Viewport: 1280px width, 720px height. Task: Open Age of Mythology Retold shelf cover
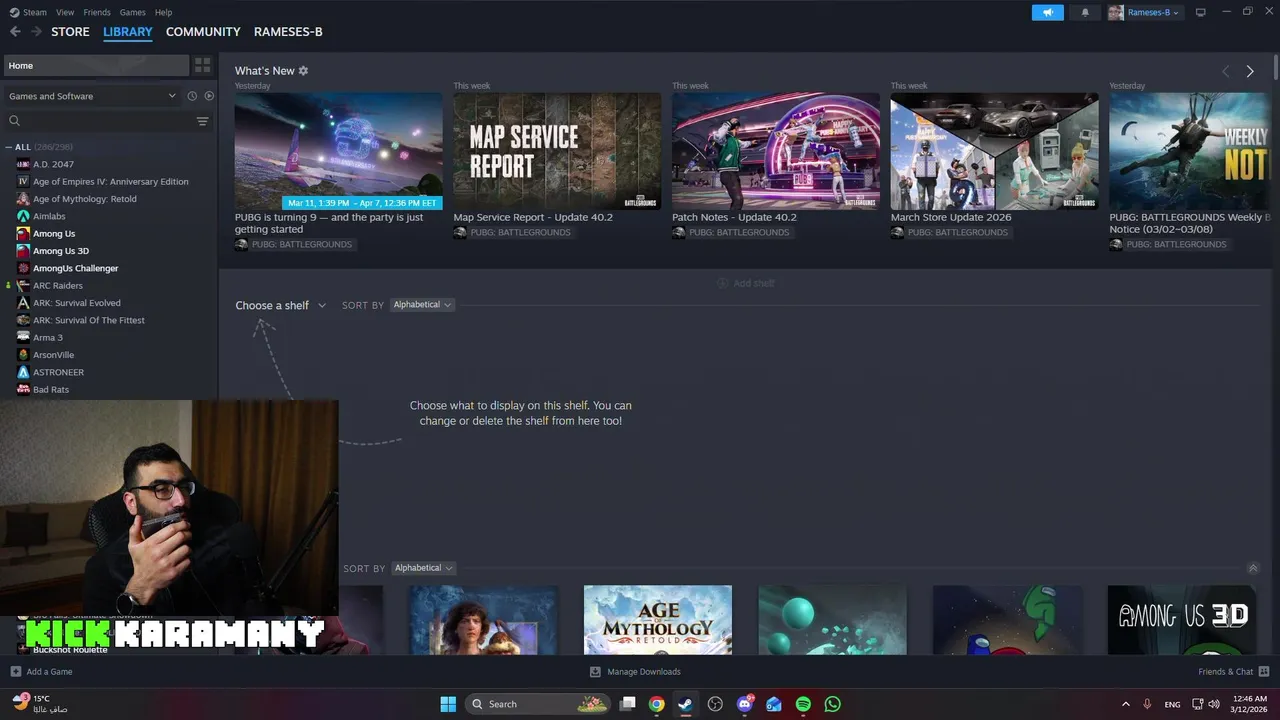(658, 620)
